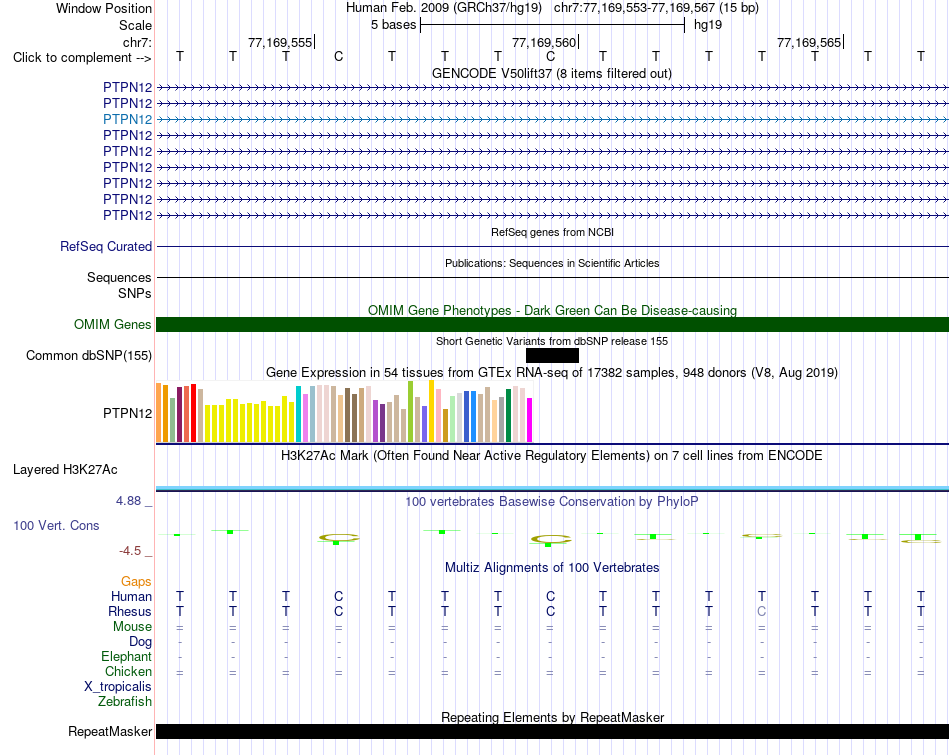Image resolution: width=950 pixels, height=755 pixels.
Task: Click the Zebrafish species label
Action: pos(125,702)
